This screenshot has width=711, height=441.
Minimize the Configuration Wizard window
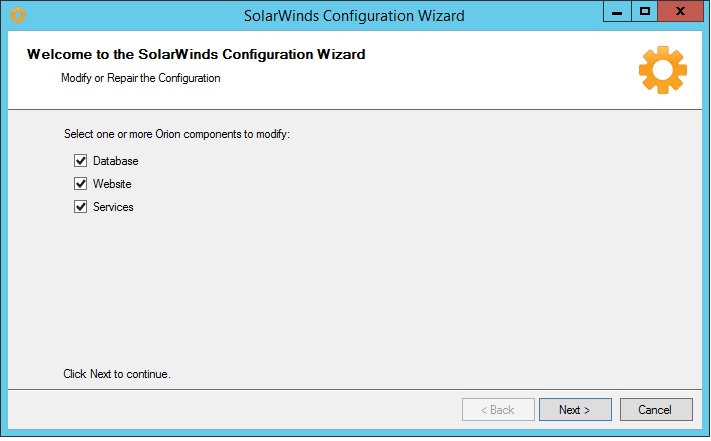tap(618, 12)
